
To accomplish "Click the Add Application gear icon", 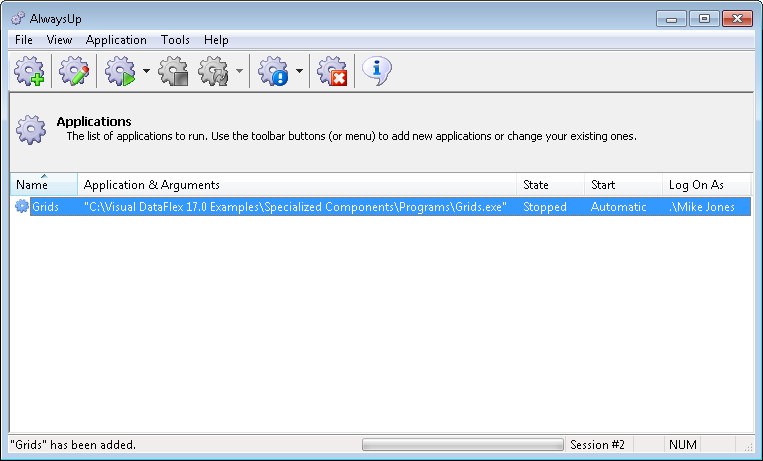I will [29, 71].
